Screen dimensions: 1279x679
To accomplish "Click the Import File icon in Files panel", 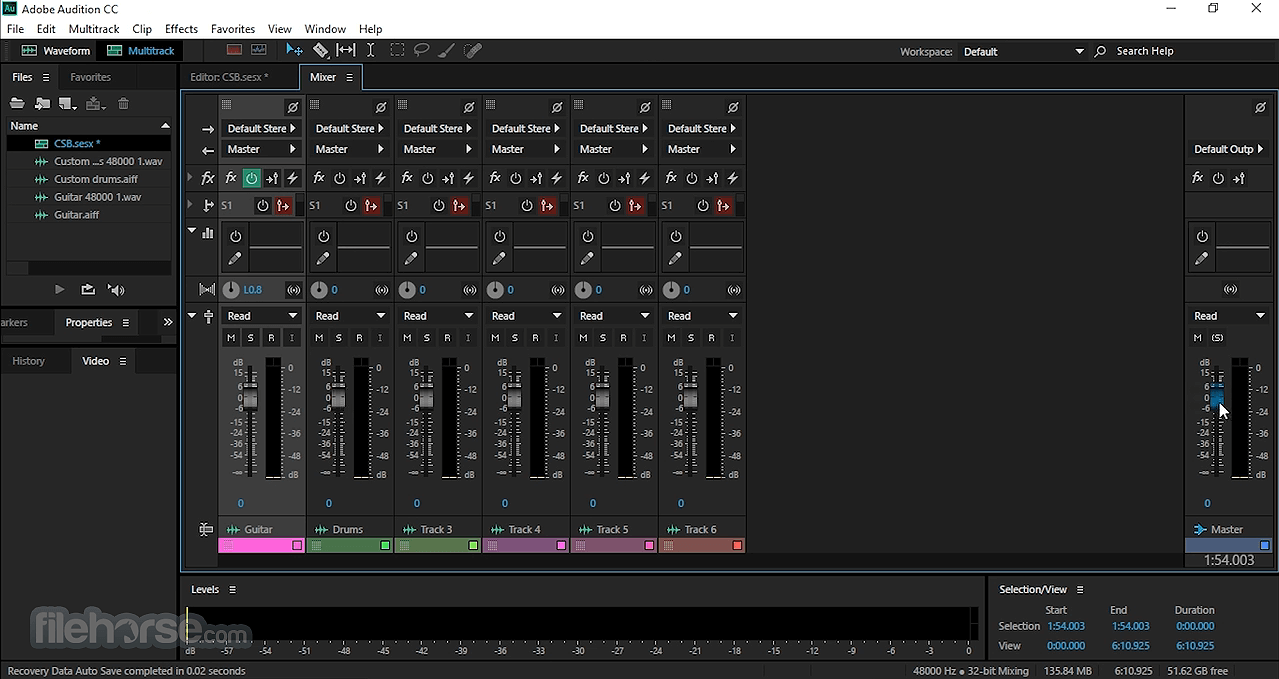I will click(x=42, y=103).
